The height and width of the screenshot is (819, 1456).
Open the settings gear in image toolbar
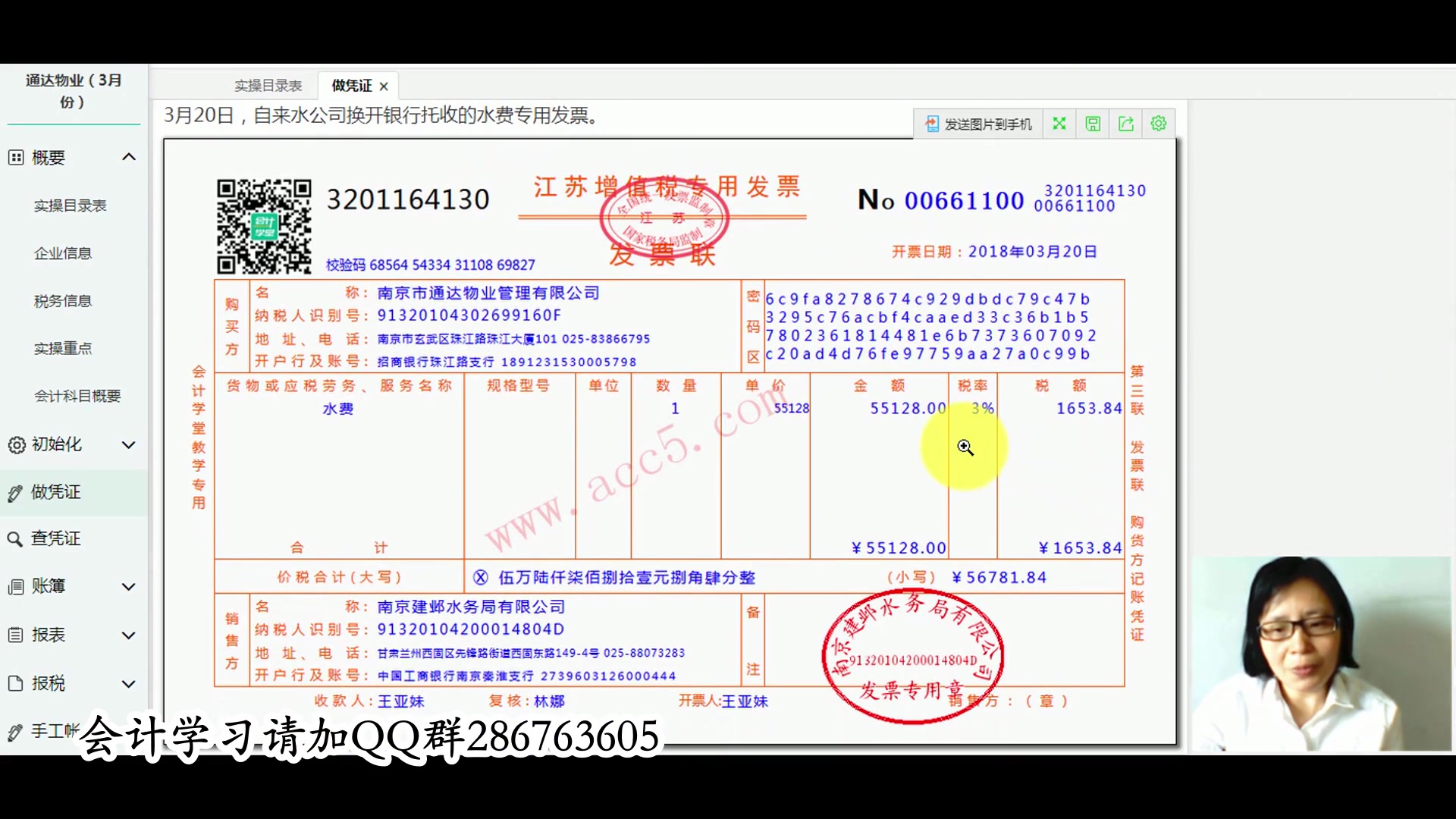tap(1159, 124)
